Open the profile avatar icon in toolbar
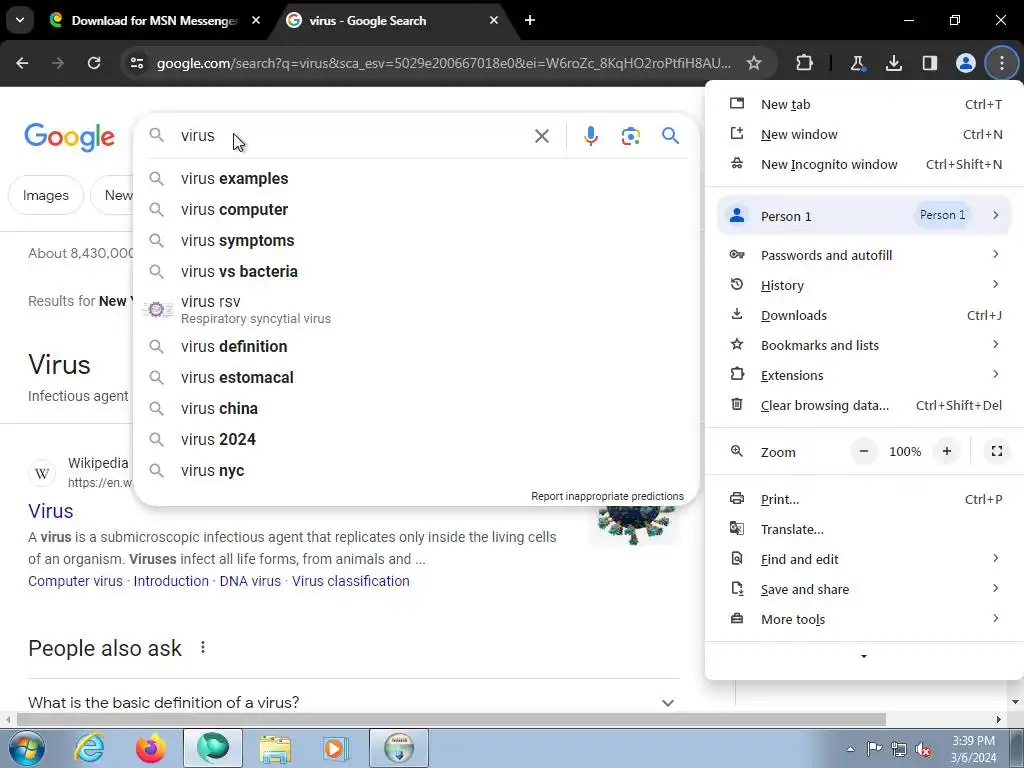 [965, 63]
